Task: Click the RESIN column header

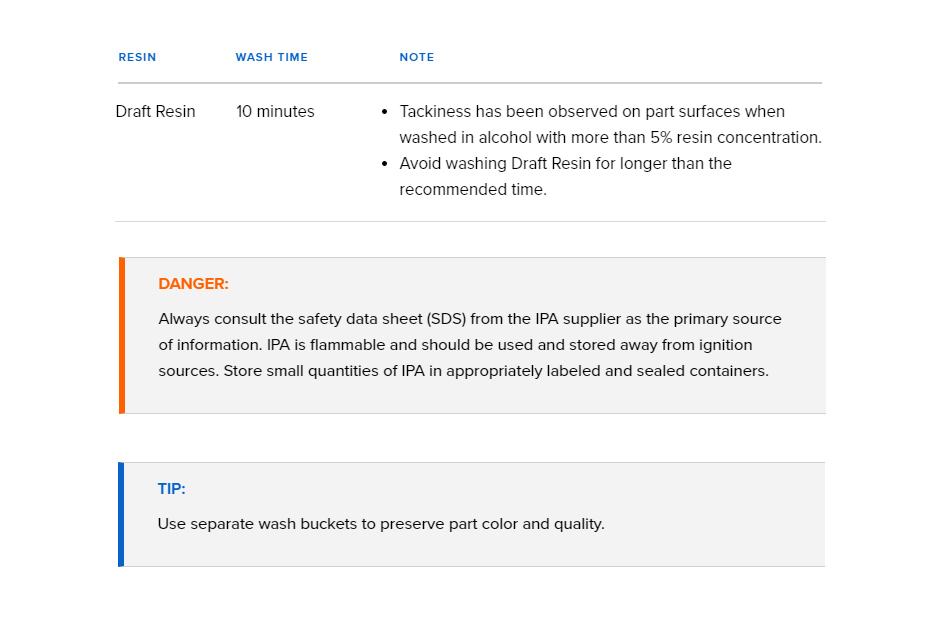Action: click(137, 57)
